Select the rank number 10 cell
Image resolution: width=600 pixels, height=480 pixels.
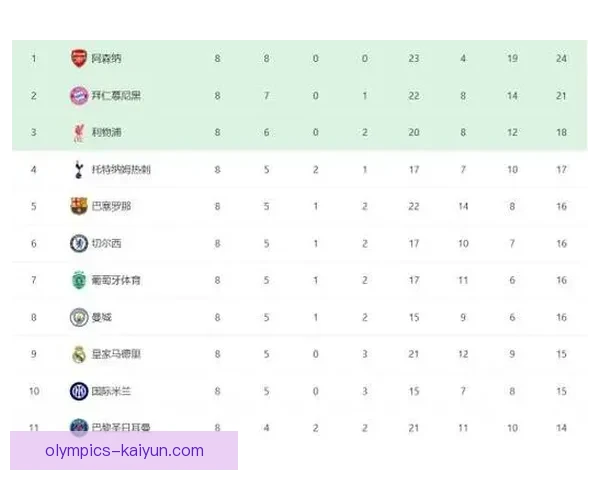[33, 391]
